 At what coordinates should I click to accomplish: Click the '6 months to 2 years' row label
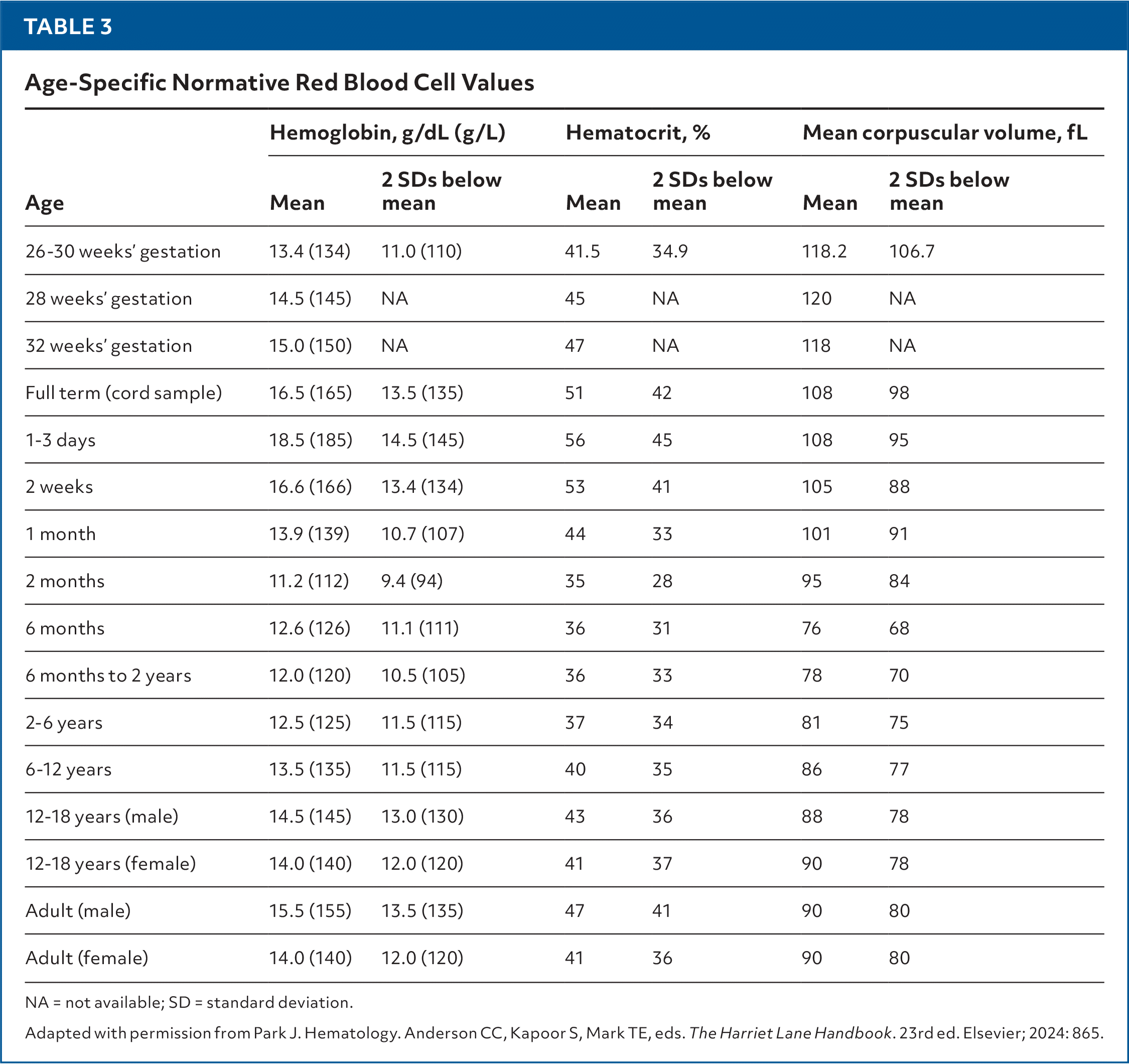[x=108, y=676]
